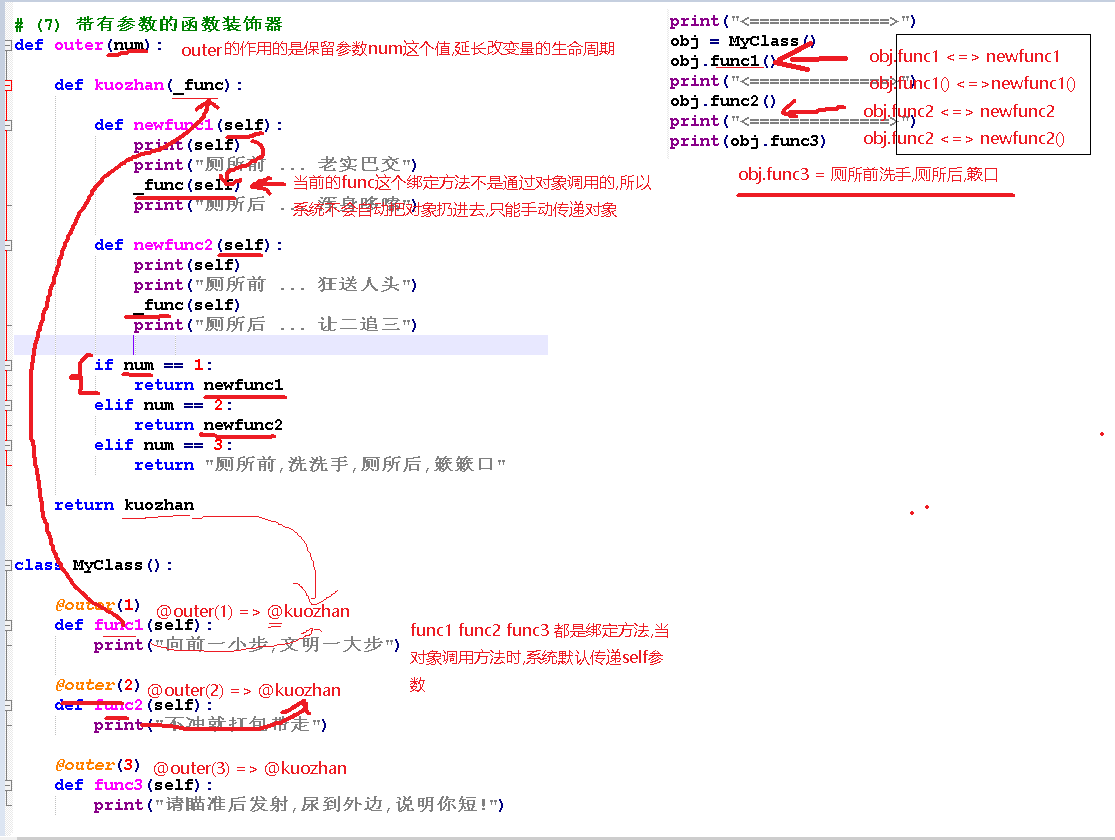Image resolution: width=1115 pixels, height=840 pixels.
Task: Collapse the 'if num == 1' fold marker
Action: pos(9,365)
